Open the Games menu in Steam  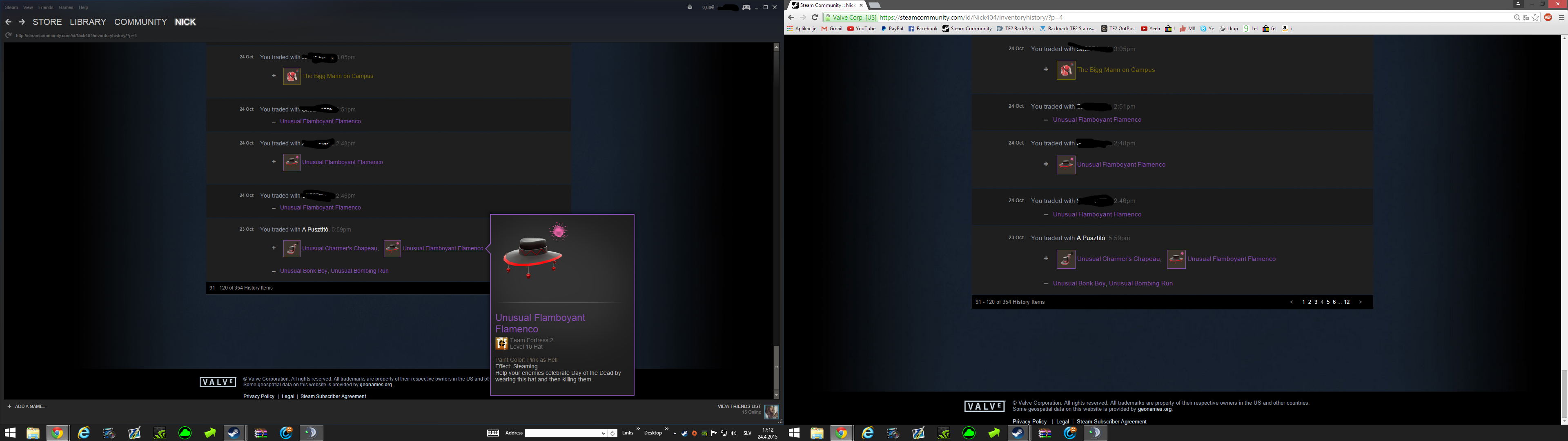[x=66, y=7]
